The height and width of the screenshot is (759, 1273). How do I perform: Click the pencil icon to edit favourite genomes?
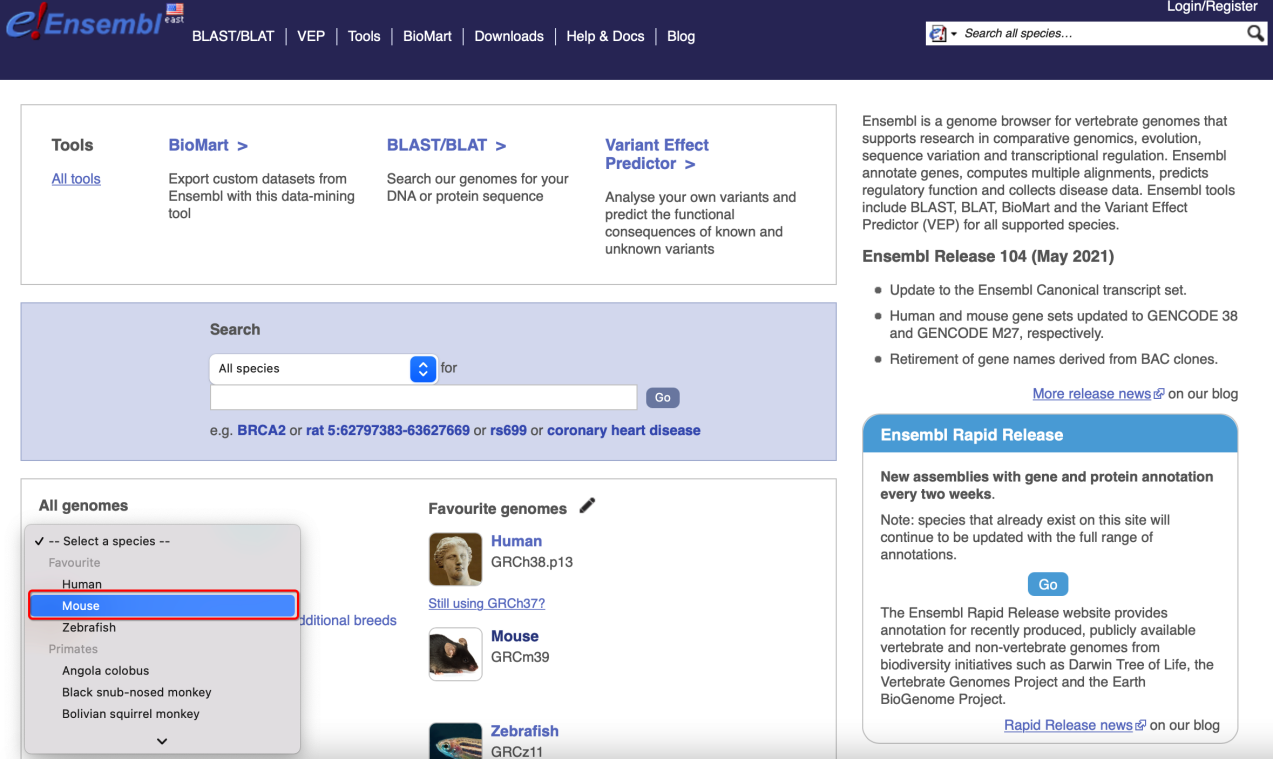tap(587, 506)
